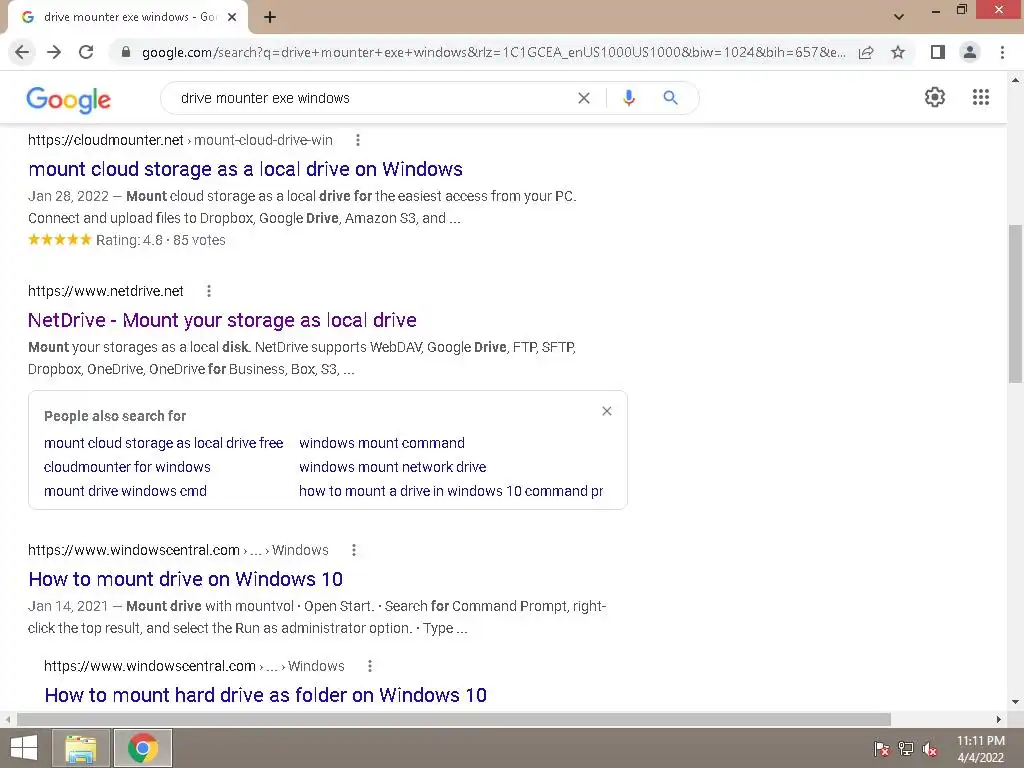Search mount drive windows cmd
Image resolution: width=1024 pixels, height=768 pixels.
coord(125,491)
